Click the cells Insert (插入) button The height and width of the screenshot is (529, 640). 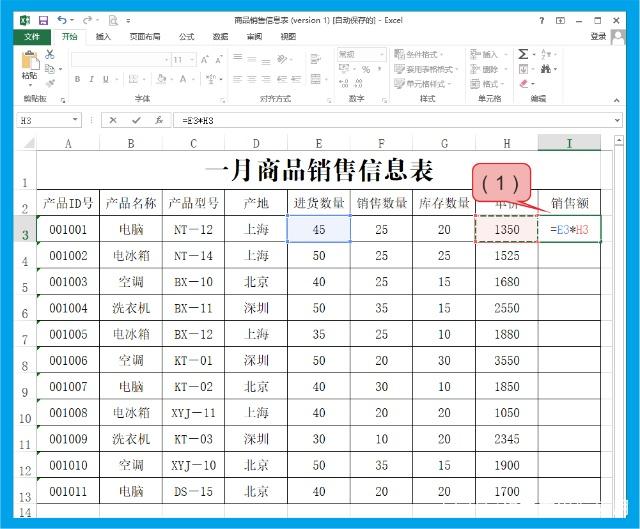(488, 54)
